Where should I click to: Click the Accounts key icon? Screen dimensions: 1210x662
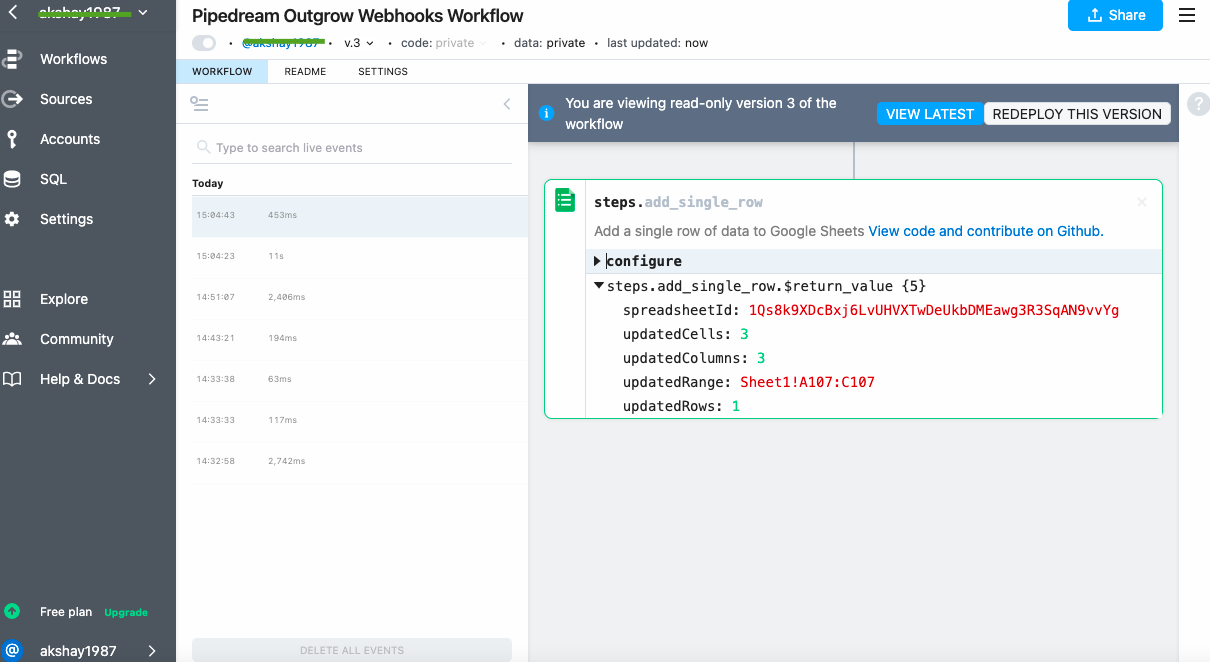pos(12,139)
